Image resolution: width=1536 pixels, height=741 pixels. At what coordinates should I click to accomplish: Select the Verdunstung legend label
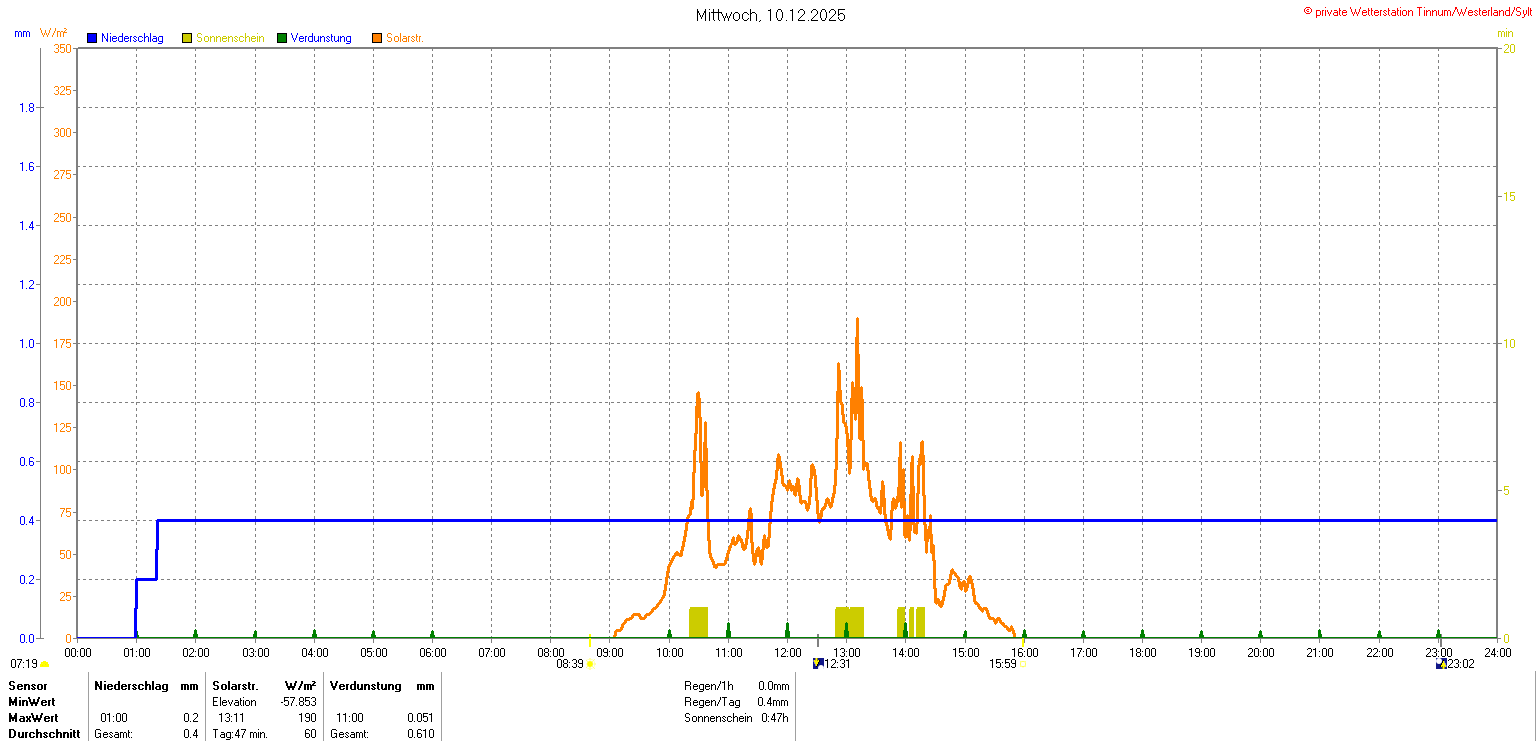[321, 38]
